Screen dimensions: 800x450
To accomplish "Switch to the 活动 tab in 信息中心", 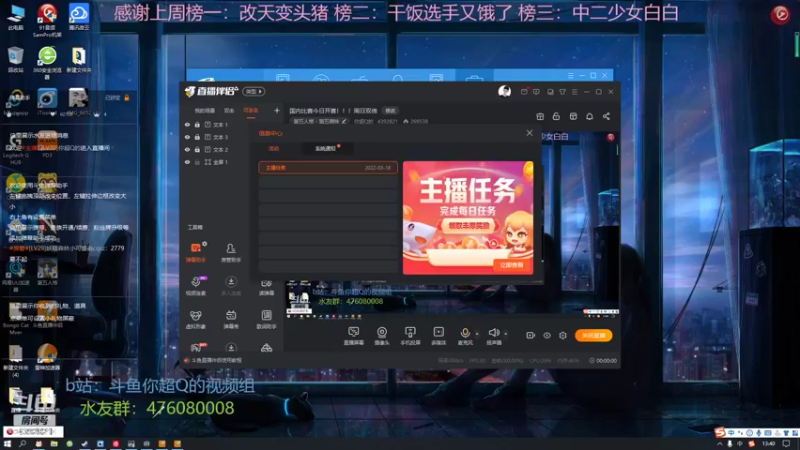I will [x=274, y=148].
